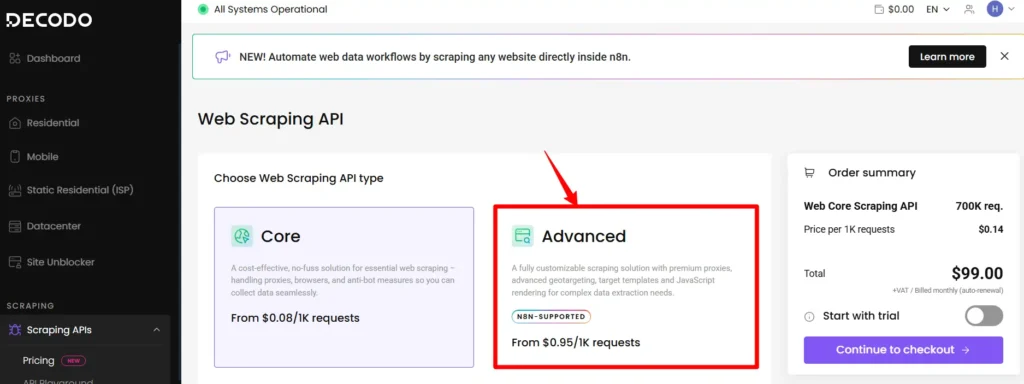Select the Advanced API type card
Screen dimensions: 1024x384
626,286
